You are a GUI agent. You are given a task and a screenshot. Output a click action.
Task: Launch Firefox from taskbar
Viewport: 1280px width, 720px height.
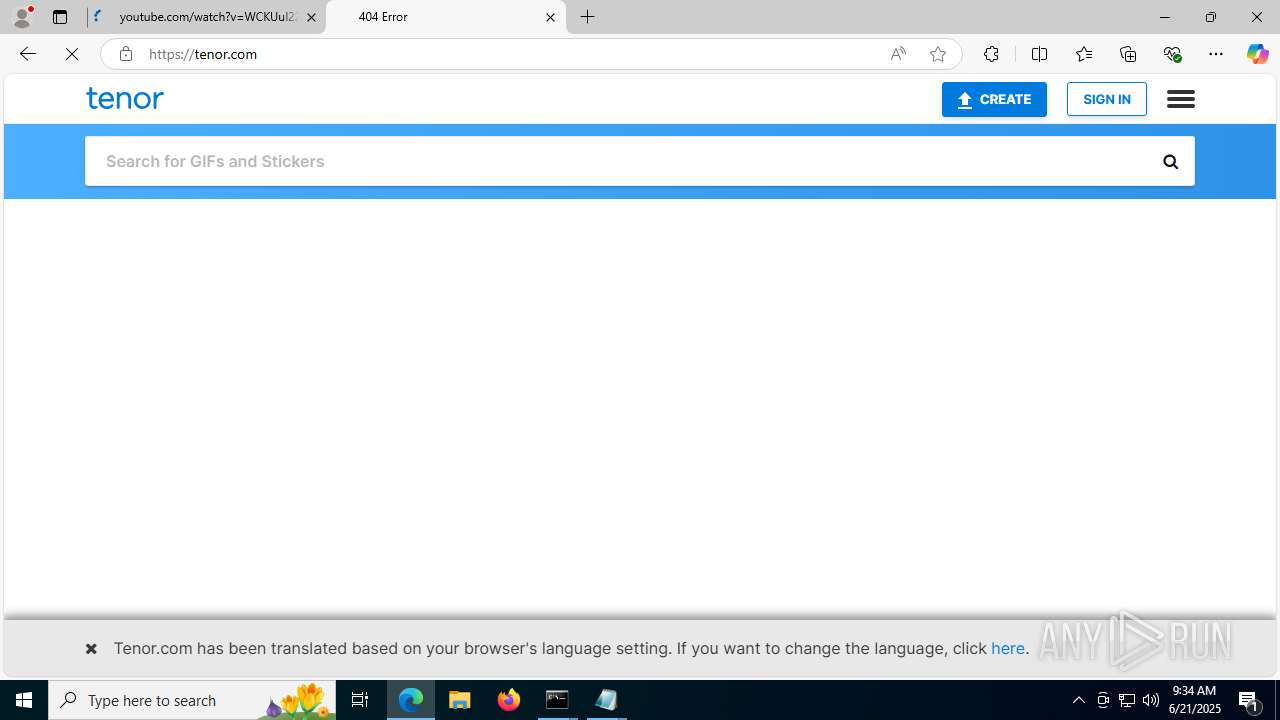click(509, 700)
